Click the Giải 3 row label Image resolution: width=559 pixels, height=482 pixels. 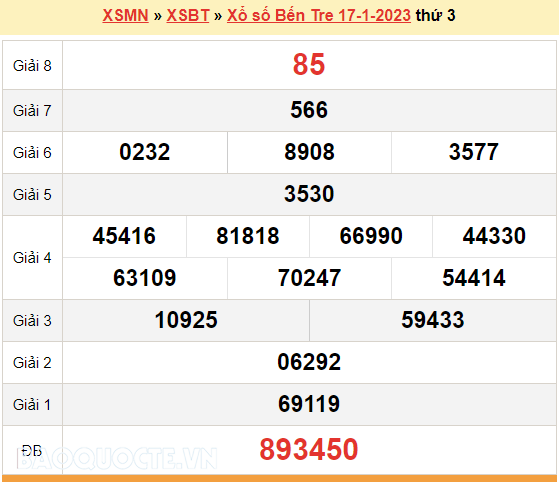pyautogui.click(x=32, y=321)
